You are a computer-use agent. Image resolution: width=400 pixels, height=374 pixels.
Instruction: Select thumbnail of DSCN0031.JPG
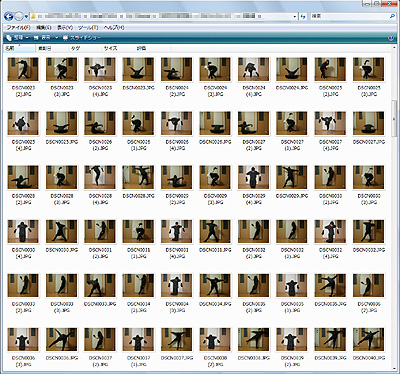click(x=215, y=231)
